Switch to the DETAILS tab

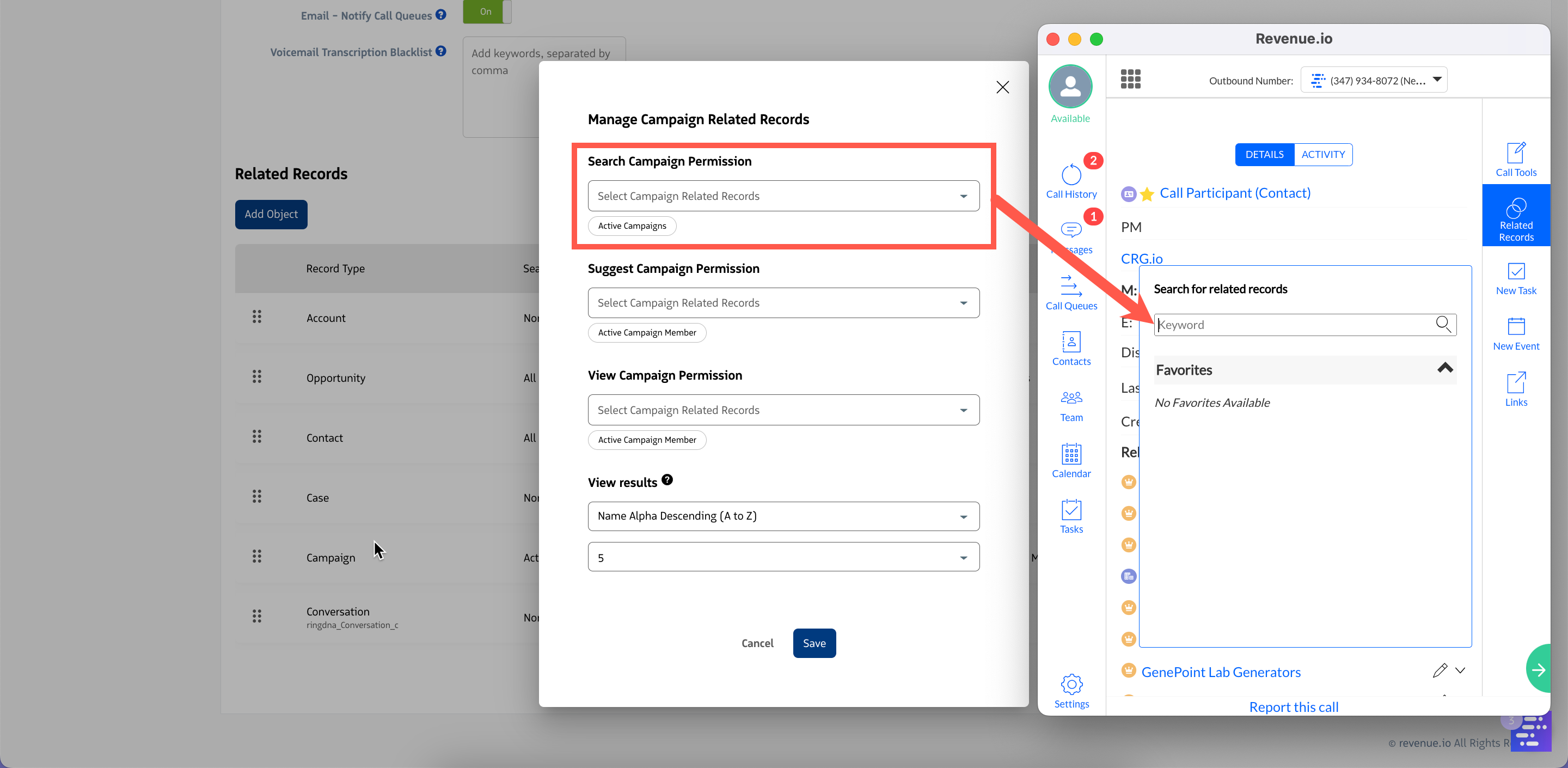point(1264,155)
